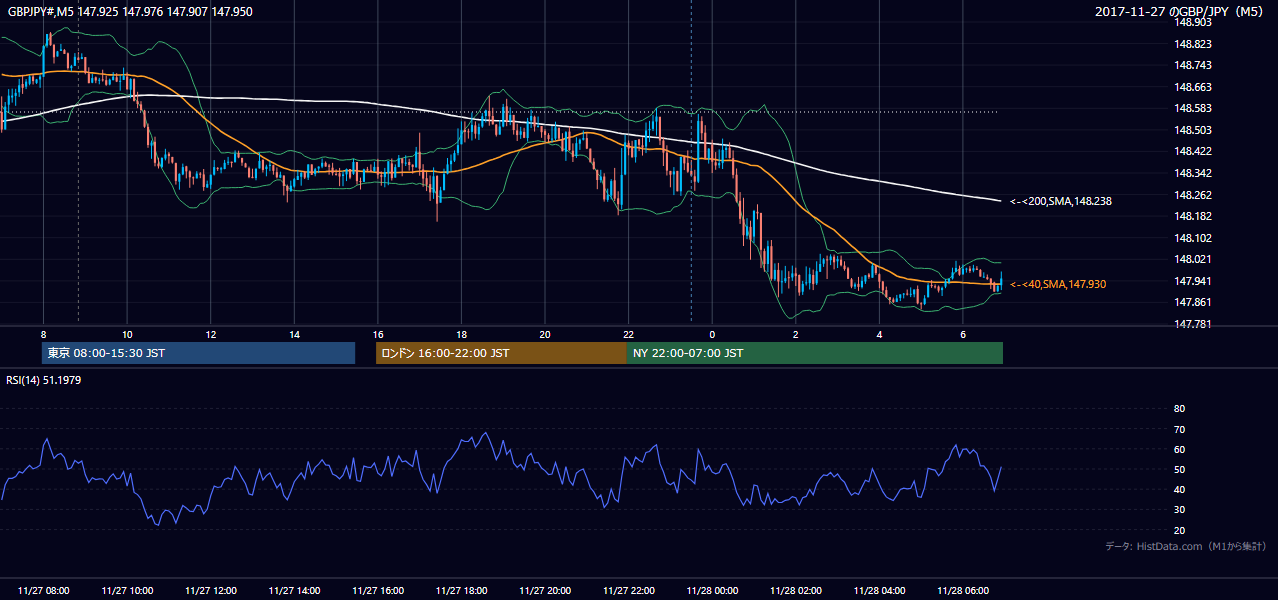Click the price axis value 147.781
This screenshot has width=1278, height=600.
[1191, 324]
